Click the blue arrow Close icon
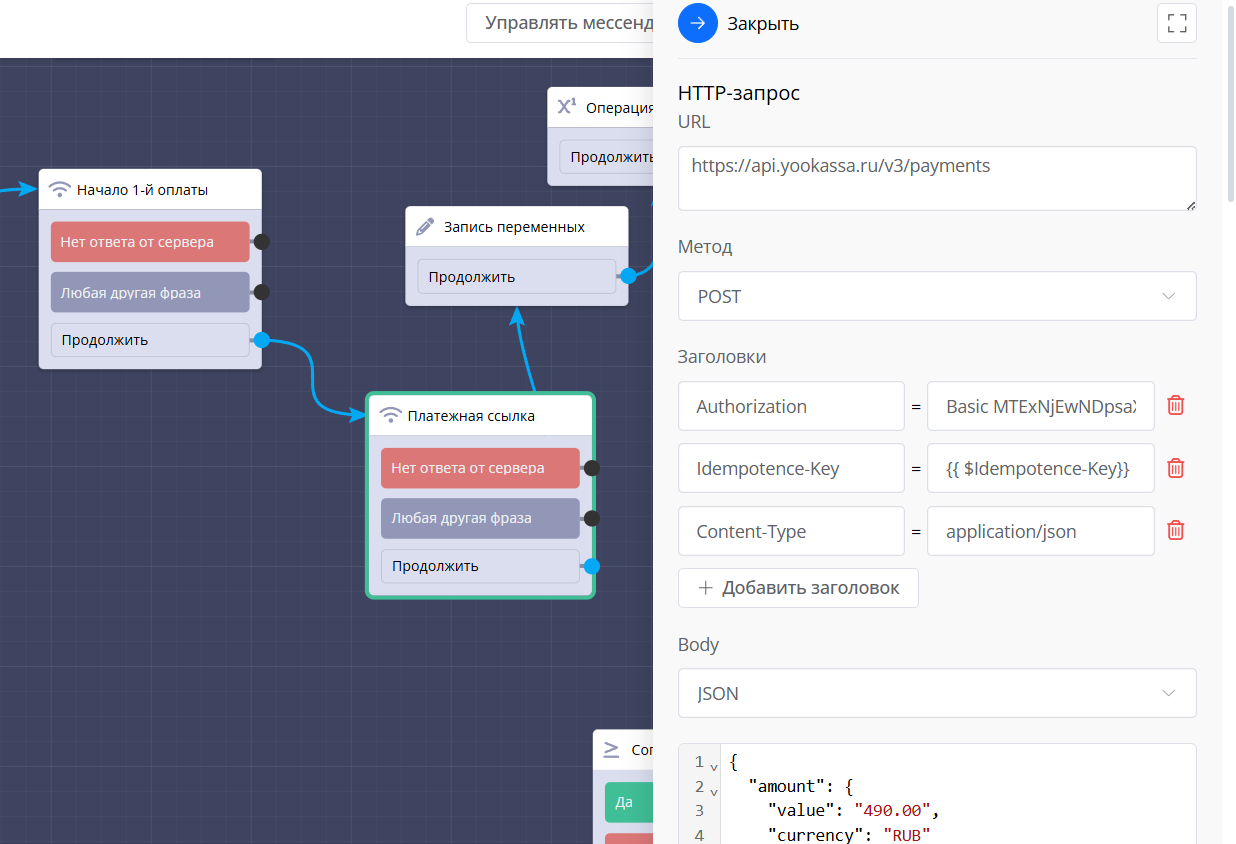Screen dimensions: 1236x844 click(697, 23)
